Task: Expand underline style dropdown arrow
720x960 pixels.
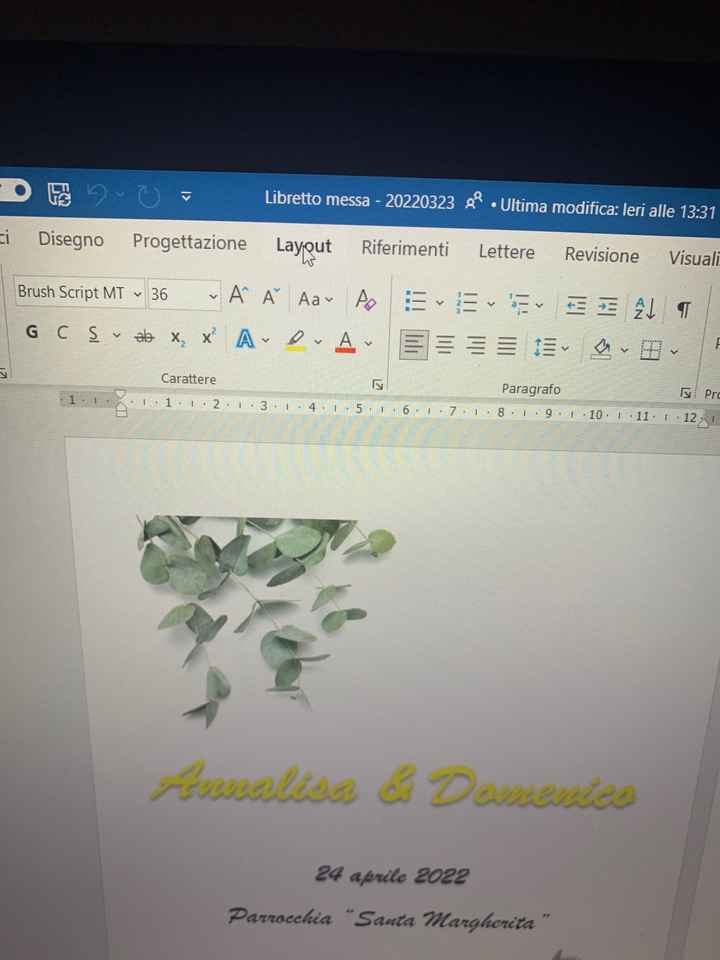Action: [x=116, y=336]
